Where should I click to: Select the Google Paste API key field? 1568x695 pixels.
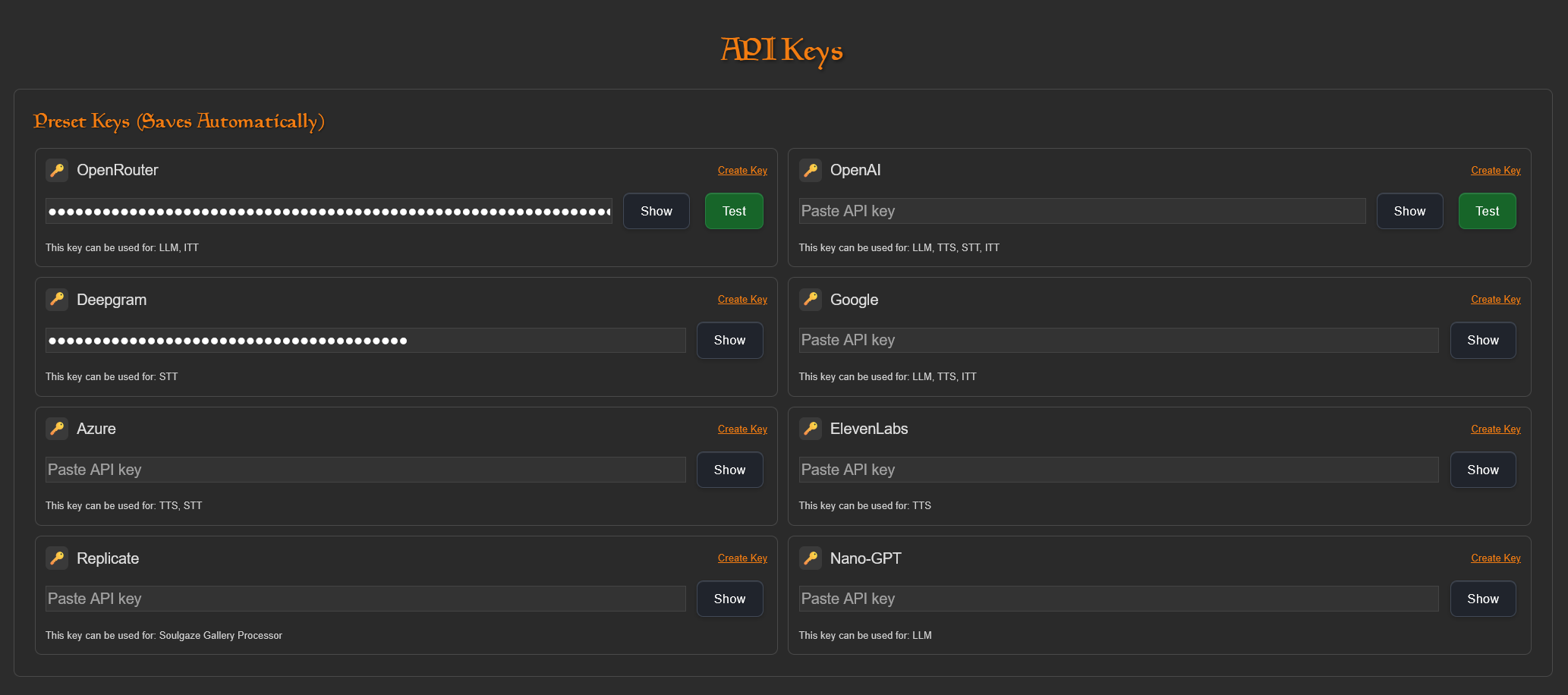[1118, 340]
